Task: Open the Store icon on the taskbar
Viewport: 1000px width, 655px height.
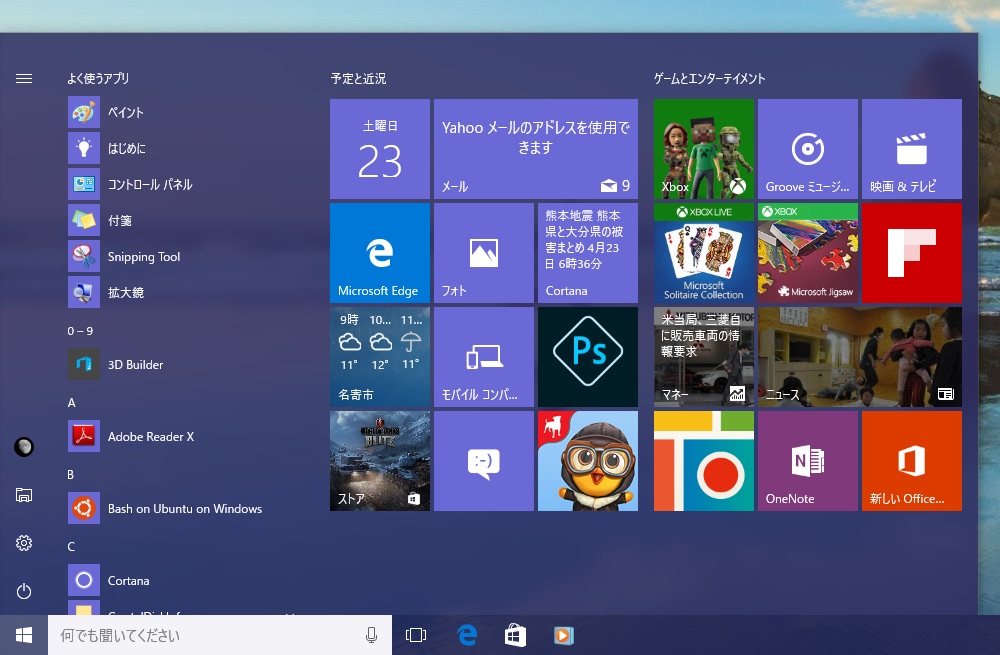Action: pyautogui.click(x=515, y=635)
